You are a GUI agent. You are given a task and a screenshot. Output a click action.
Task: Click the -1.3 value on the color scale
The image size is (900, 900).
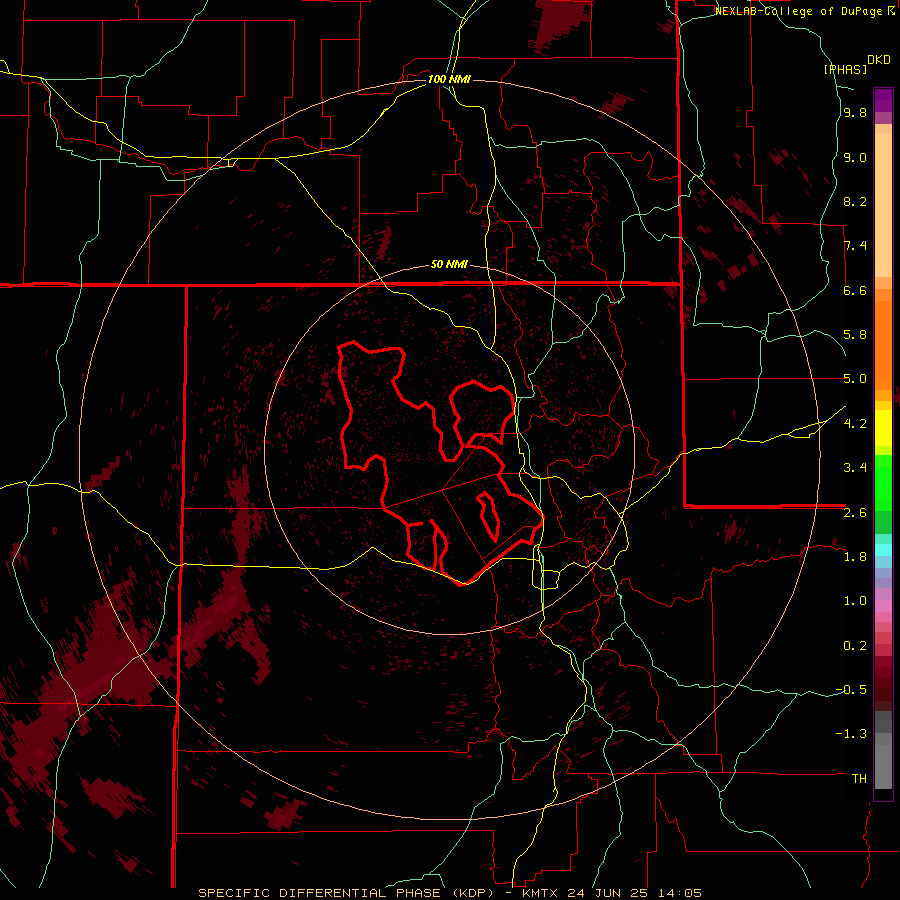pos(851,734)
